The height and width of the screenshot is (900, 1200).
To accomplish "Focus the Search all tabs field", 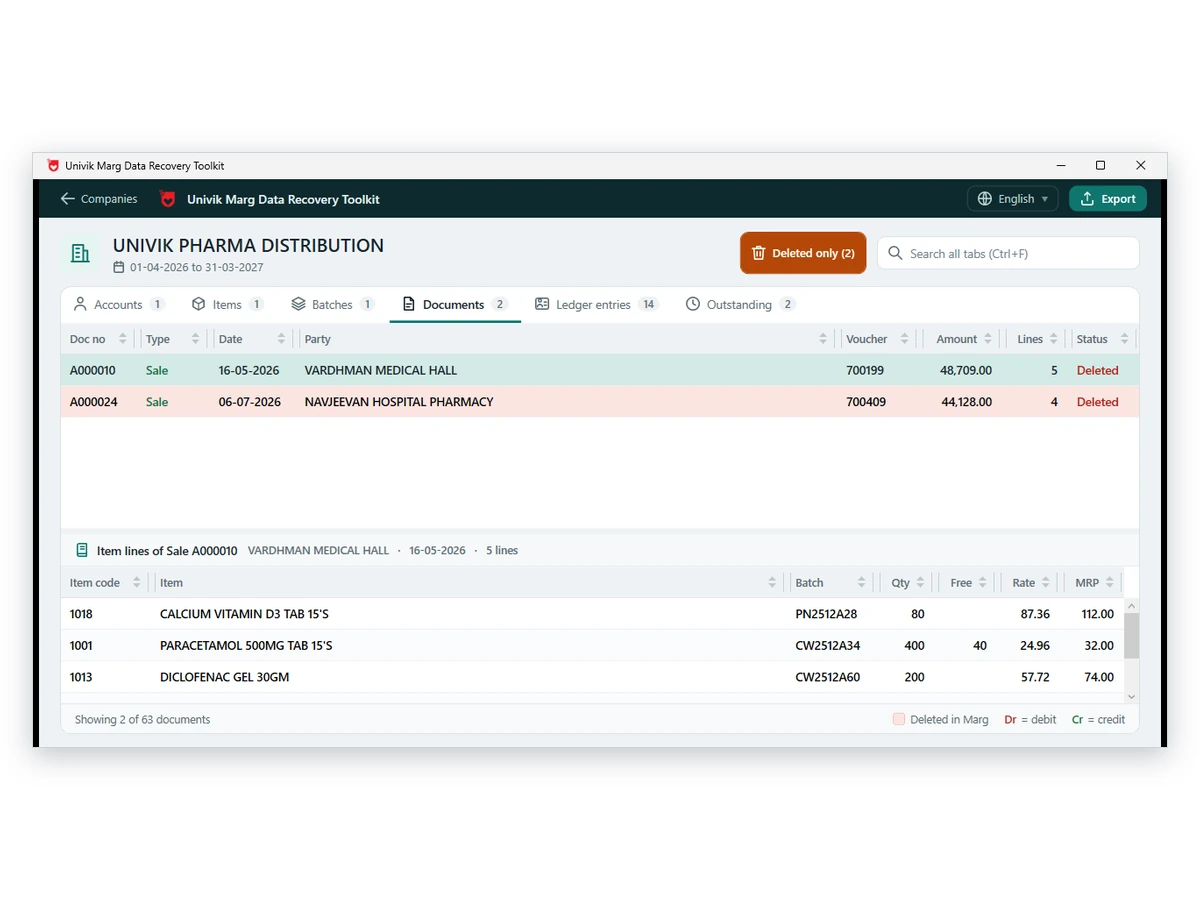I will tap(1008, 253).
